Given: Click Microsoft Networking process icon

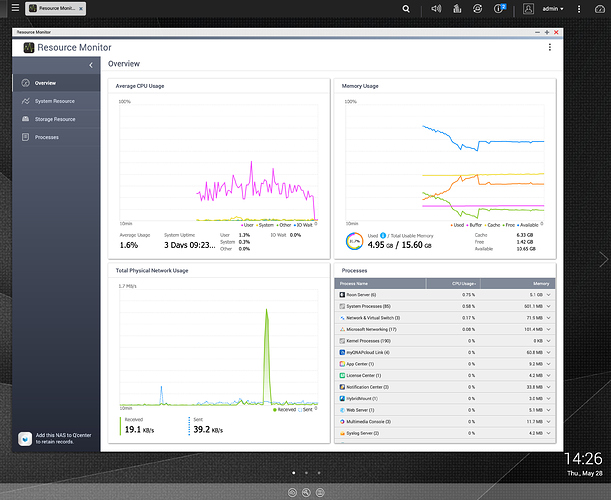Looking at the screenshot, I should (x=342, y=329).
